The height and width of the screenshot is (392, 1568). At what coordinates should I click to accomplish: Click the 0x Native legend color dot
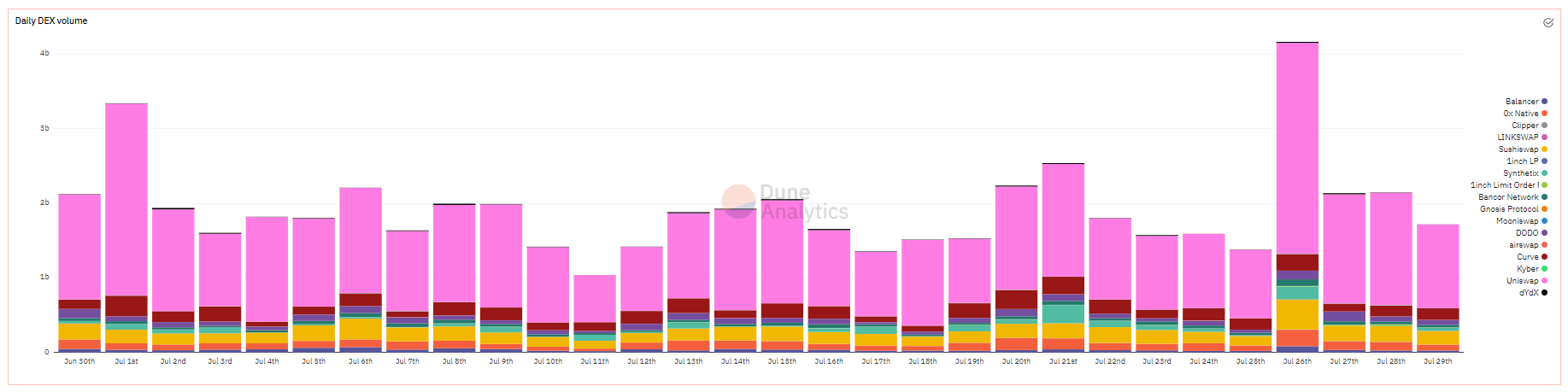pos(1544,114)
